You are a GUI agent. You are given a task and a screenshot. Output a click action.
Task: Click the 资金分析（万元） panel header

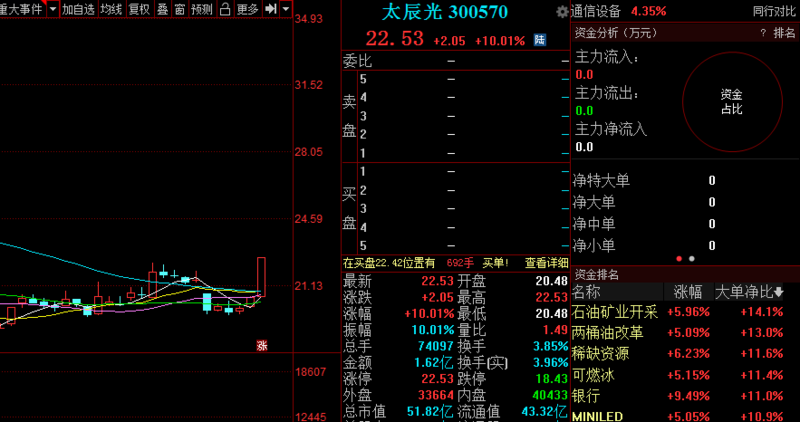616,33
